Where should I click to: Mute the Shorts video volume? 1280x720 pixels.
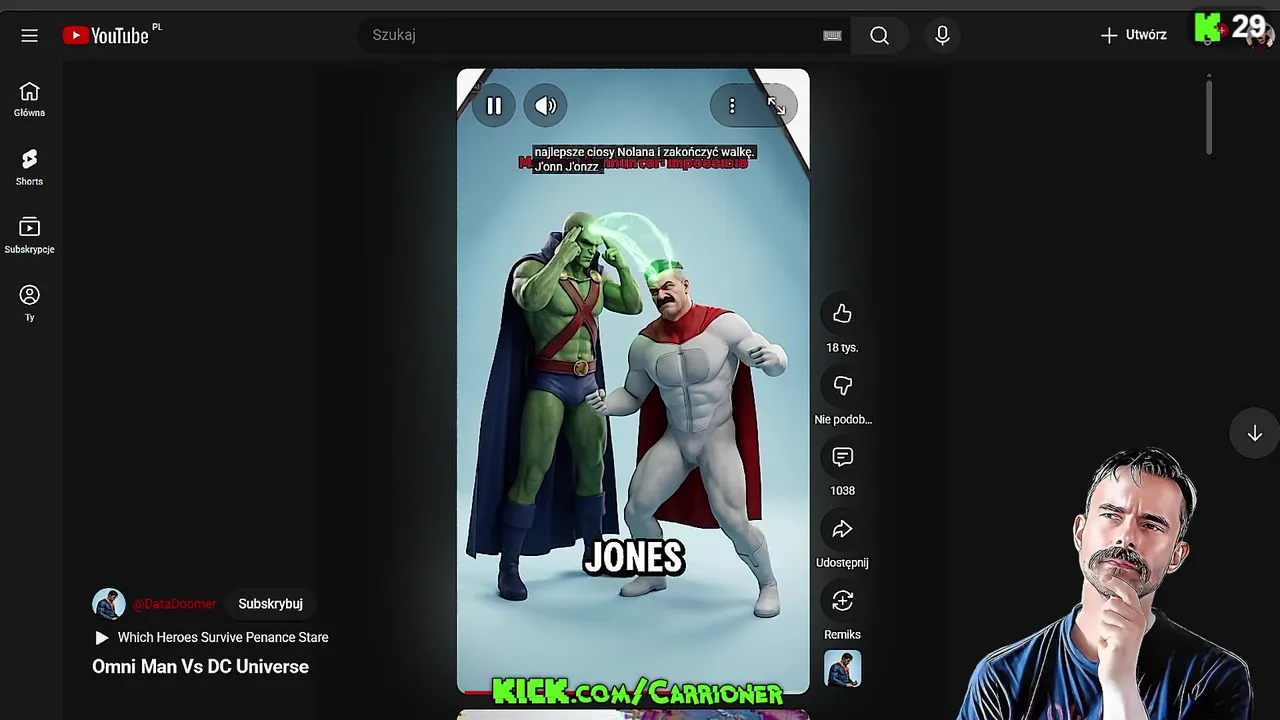[545, 106]
